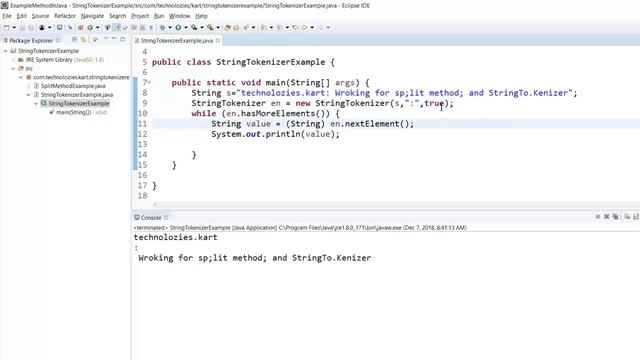Click Remove All Terminated Launches icon
This screenshot has width=640, height=360.
(615, 217)
